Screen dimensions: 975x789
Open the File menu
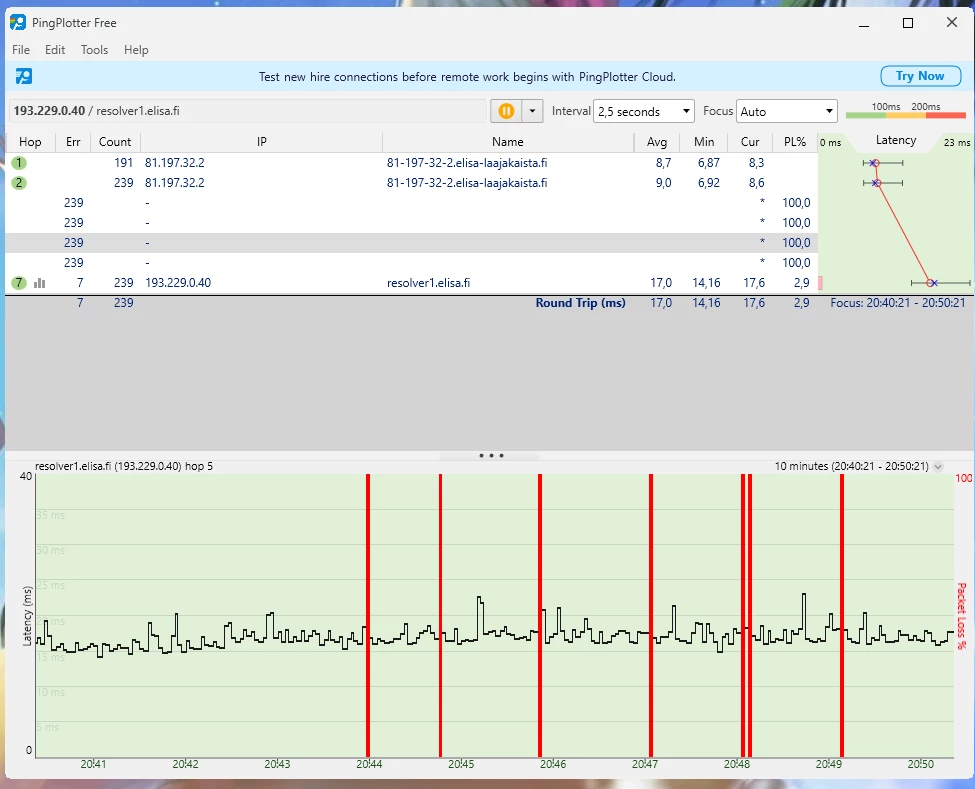(21, 50)
